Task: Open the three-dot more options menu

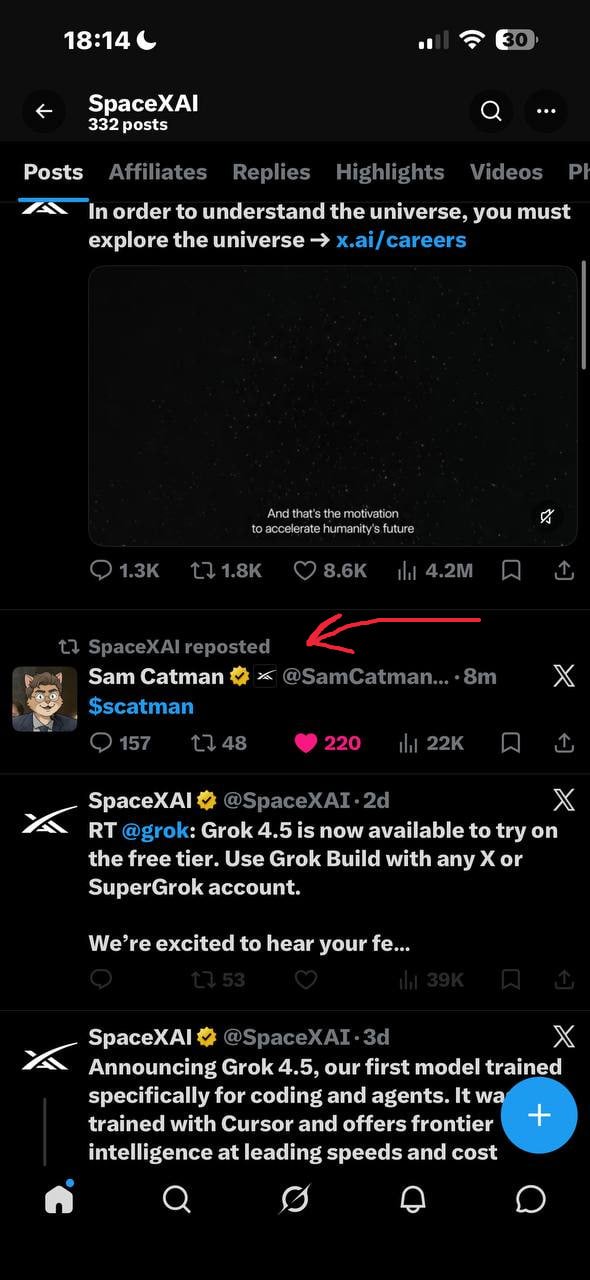Action: pyautogui.click(x=546, y=111)
